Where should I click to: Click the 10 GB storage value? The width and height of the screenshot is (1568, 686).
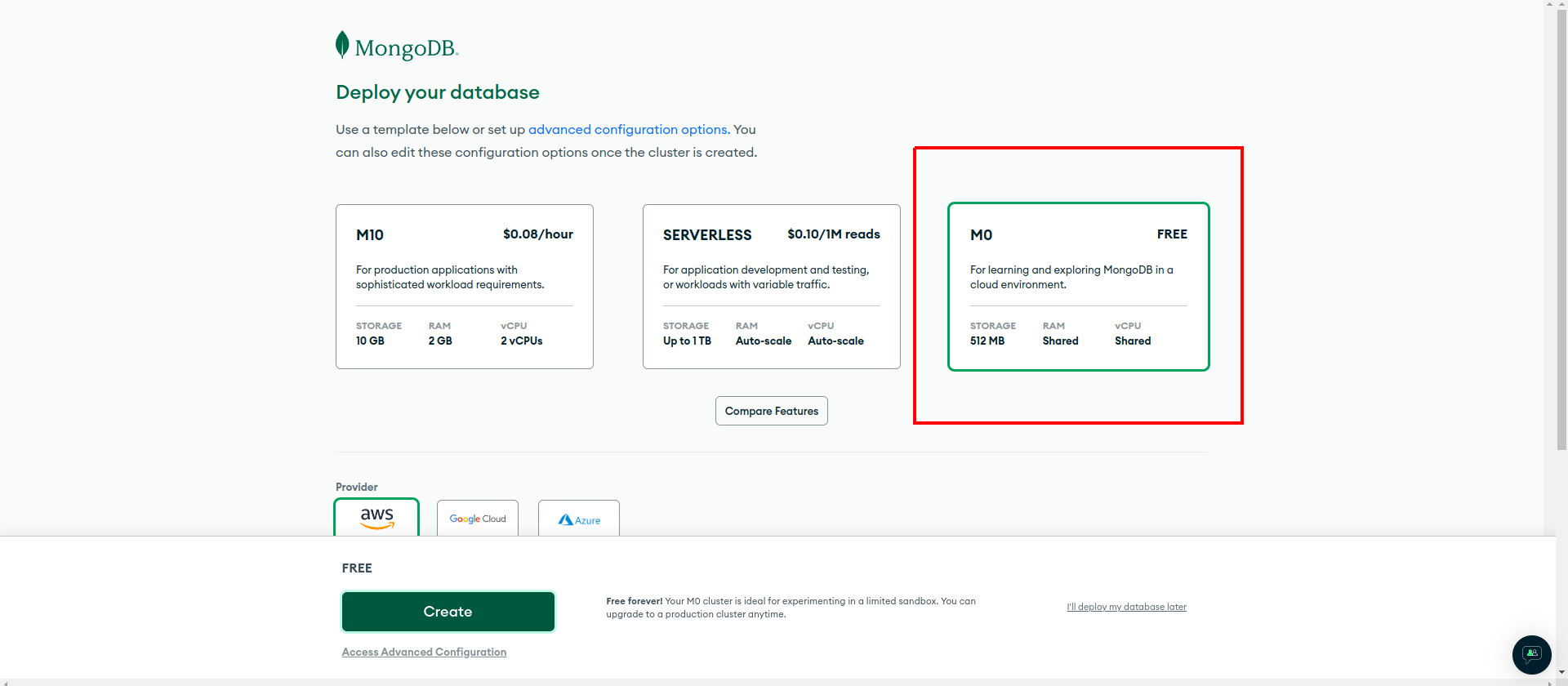370,341
